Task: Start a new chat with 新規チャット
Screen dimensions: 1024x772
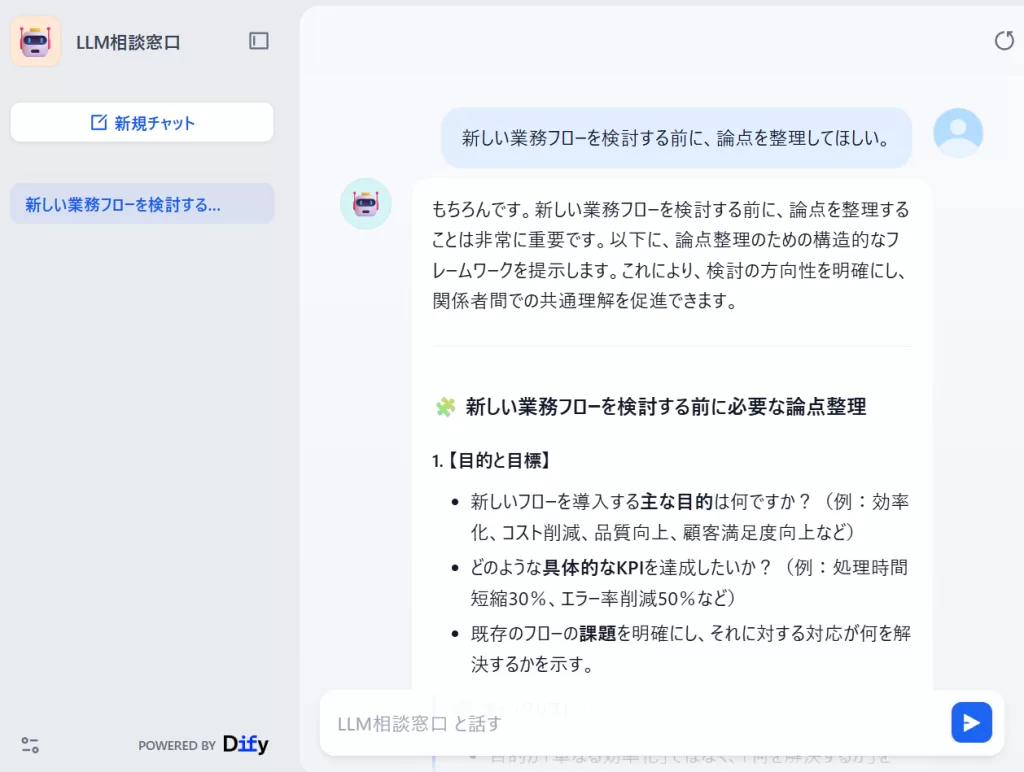Action: [141, 122]
